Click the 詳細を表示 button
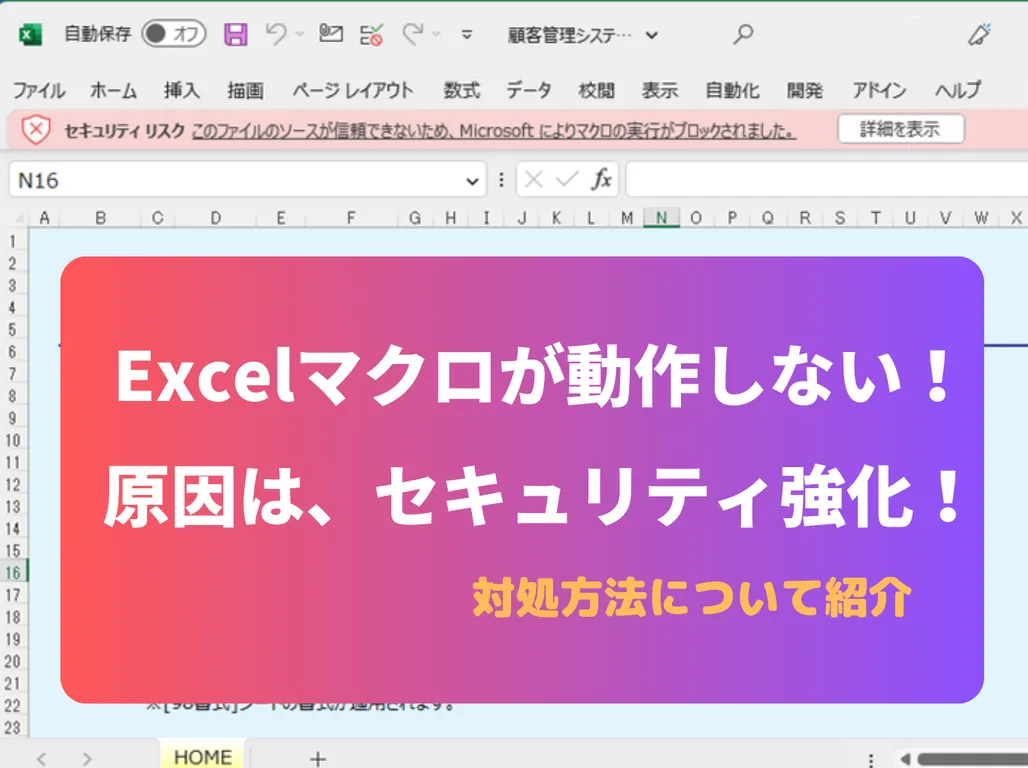 pos(901,129)
